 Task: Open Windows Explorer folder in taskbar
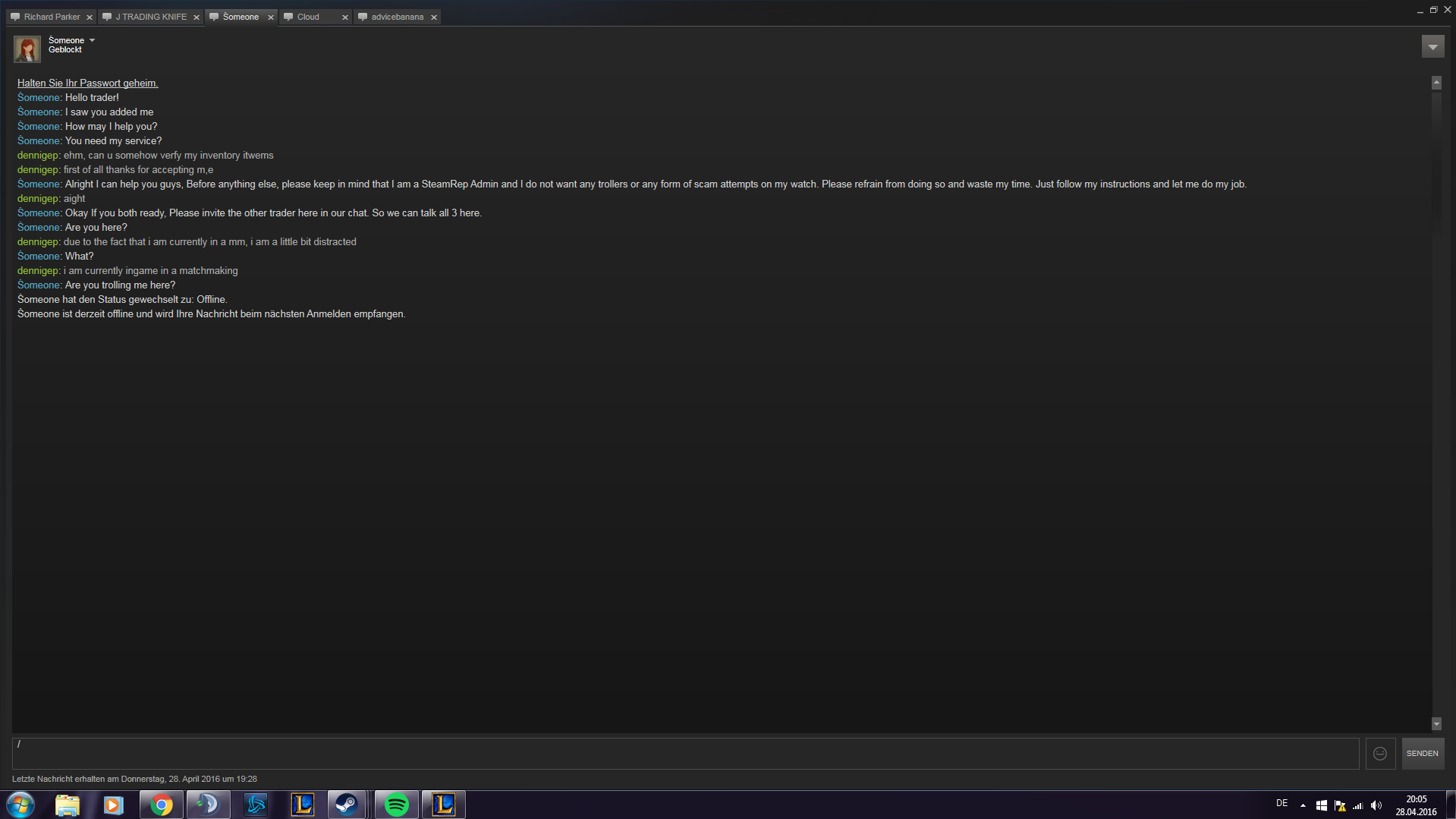68,805
